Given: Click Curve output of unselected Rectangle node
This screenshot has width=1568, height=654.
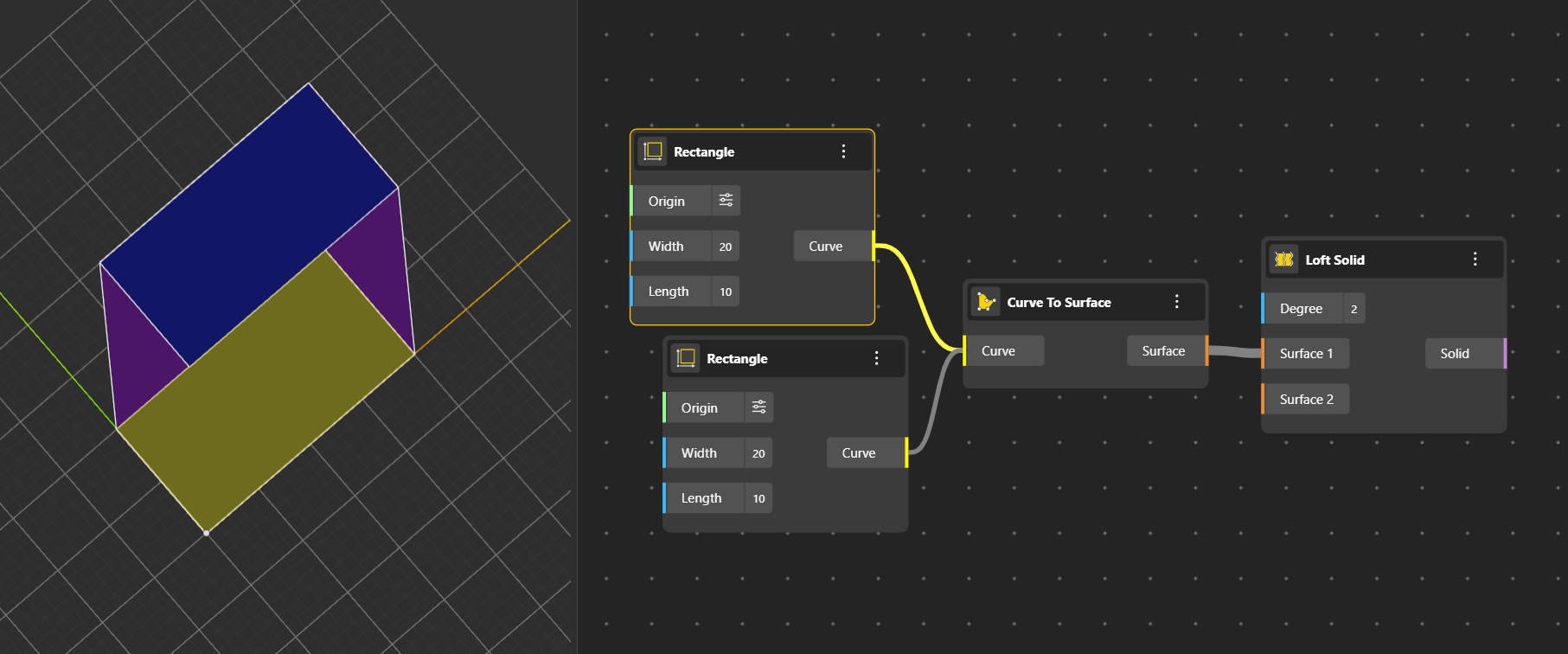Looking at the screenshot, I should coord(867,453).
